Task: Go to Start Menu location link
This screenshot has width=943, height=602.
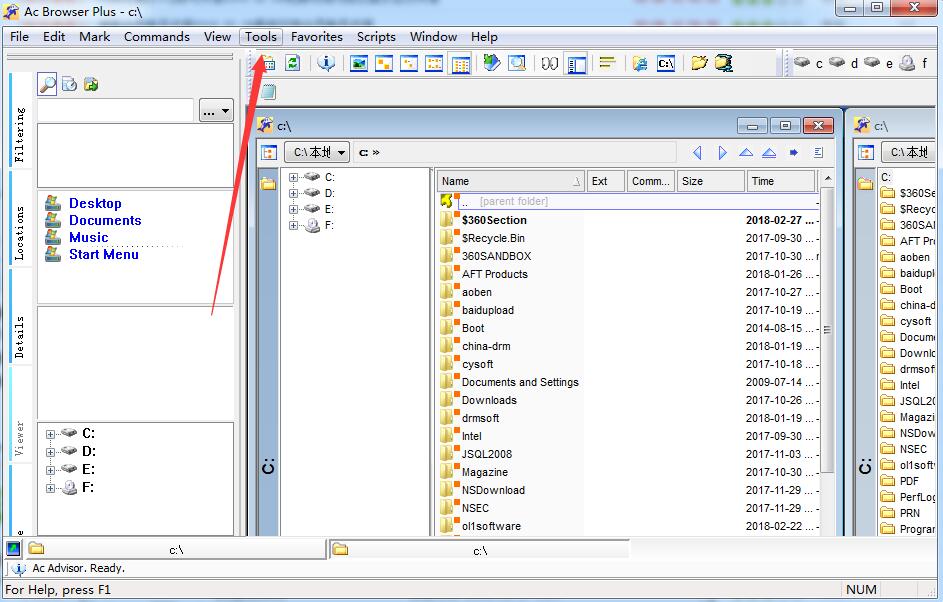Action: (103, 254)
